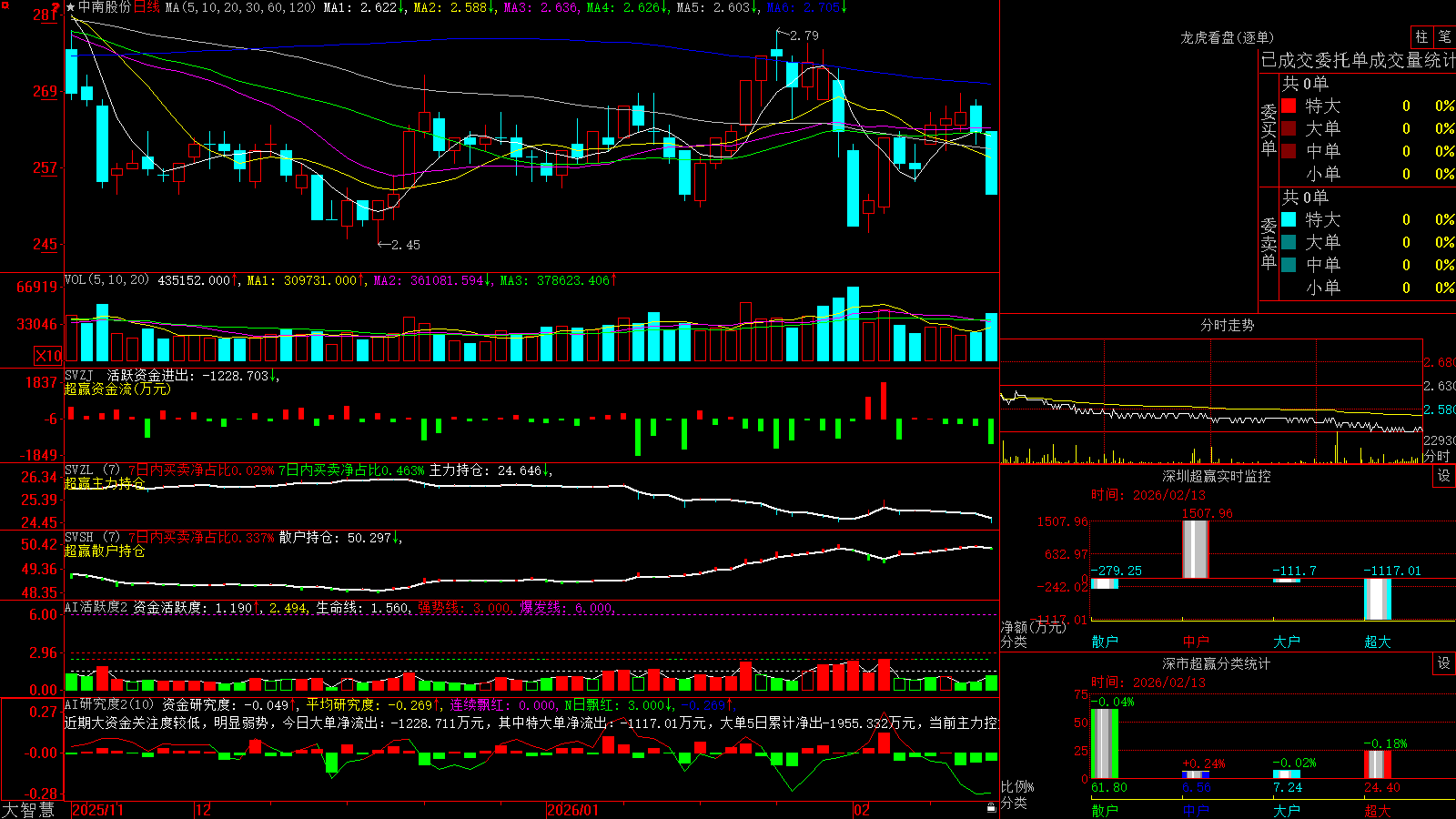The image size is (1456, 819).
Task: Click the 超赢散户持仓 yellow label
Action: pos(105,551)
